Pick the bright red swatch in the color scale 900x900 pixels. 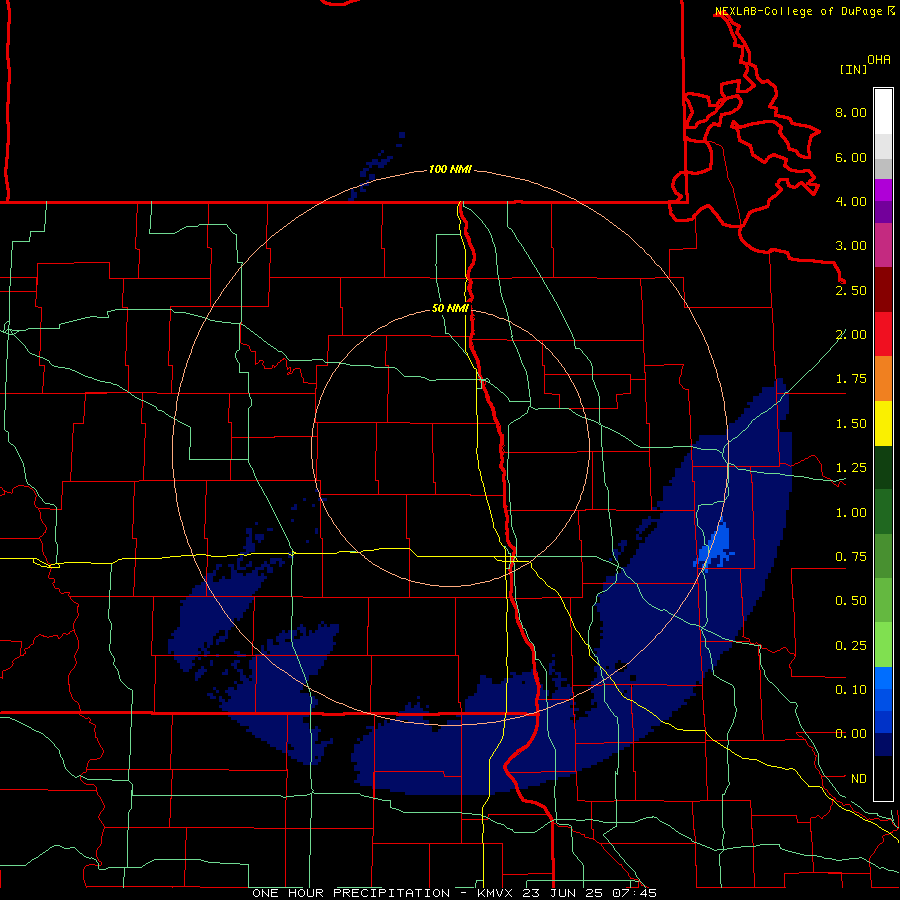(x=883, y=335)
